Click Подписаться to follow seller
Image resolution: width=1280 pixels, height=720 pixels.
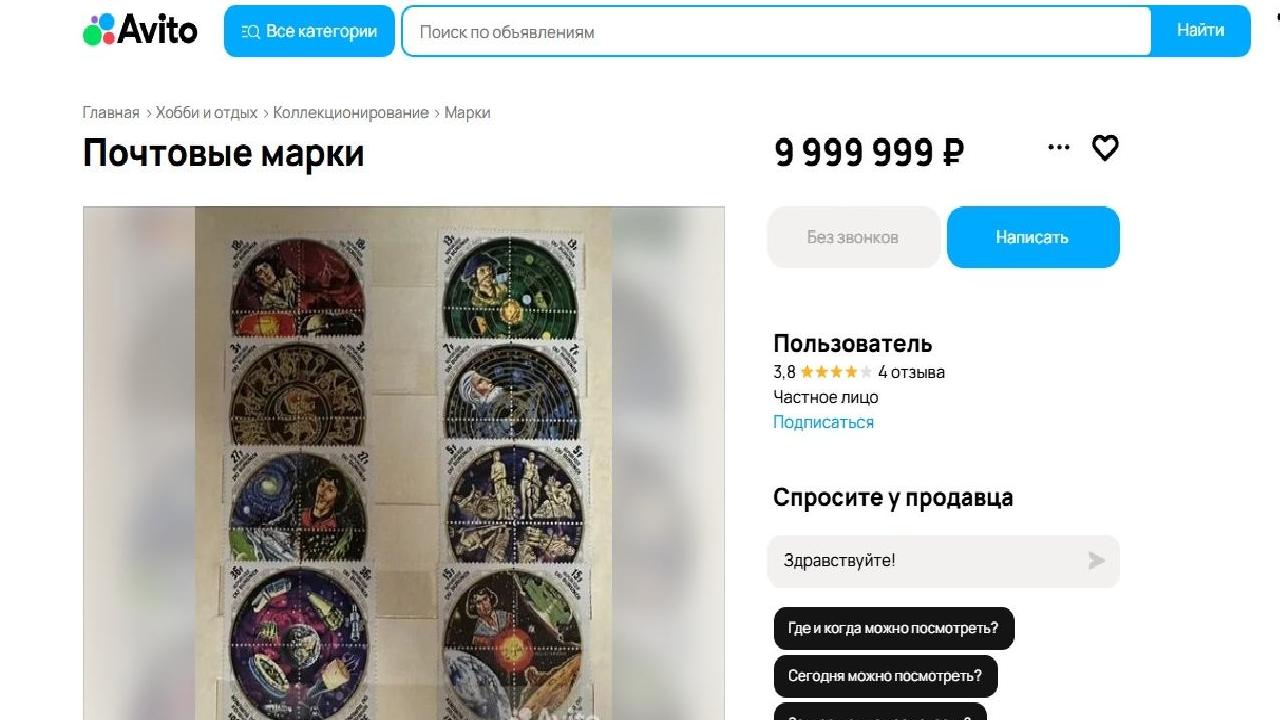[x=823, y=422]
